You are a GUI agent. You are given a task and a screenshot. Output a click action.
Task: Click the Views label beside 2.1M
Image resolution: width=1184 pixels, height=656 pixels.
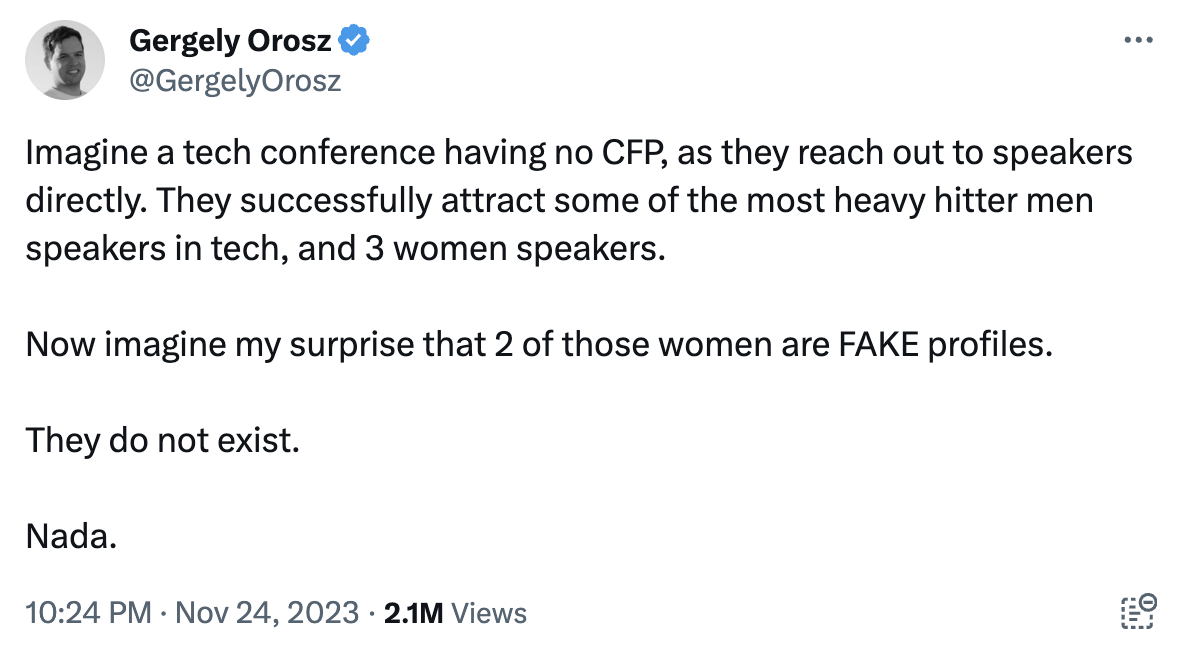click(x=489, y=613)
